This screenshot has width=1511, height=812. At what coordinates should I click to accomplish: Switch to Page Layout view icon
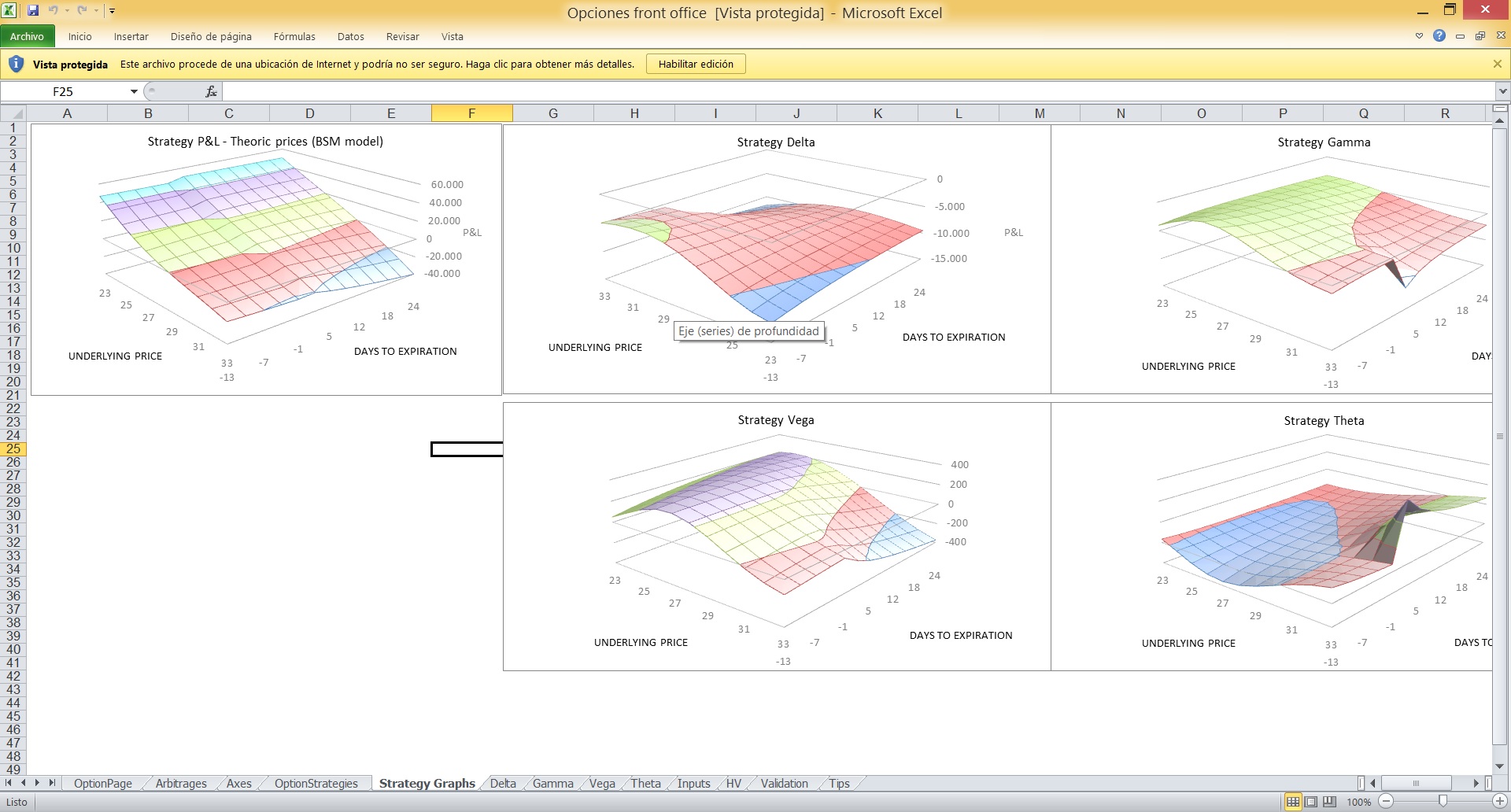1311,802
